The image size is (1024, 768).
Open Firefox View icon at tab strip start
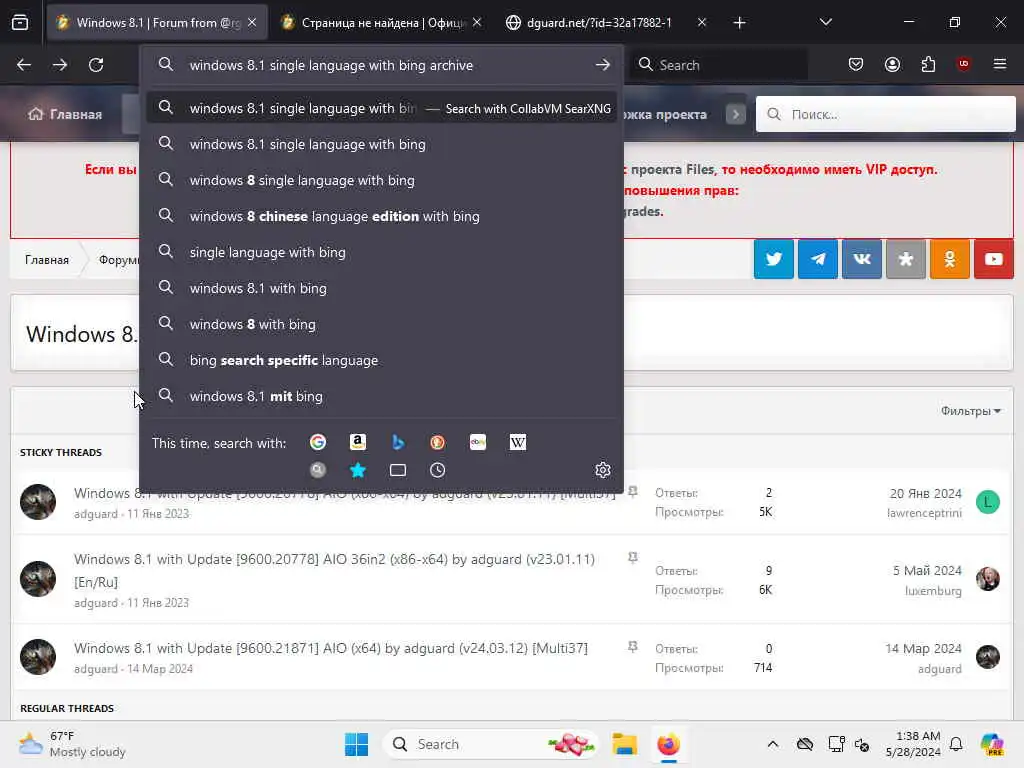20,23
